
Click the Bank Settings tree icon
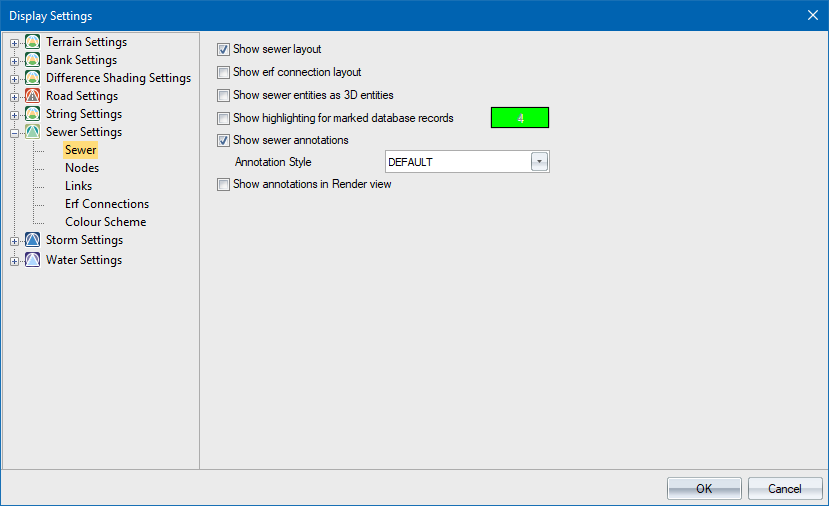32,60
